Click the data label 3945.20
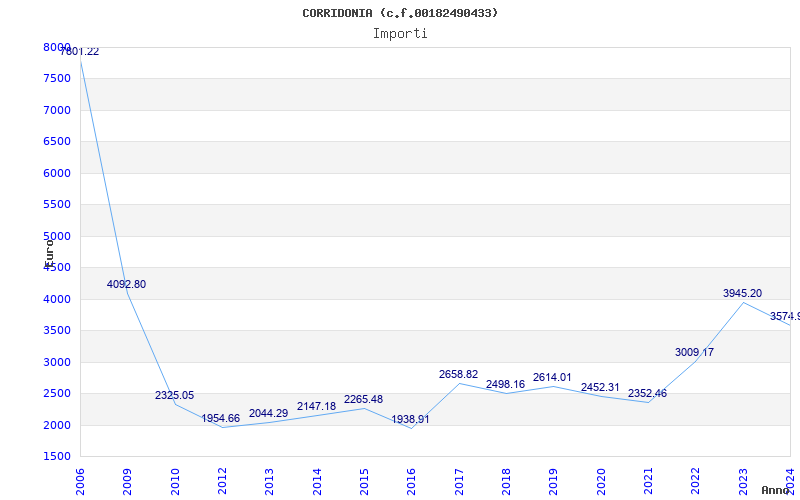The height and width of the screenshot is (500, 800). [742, 293]
